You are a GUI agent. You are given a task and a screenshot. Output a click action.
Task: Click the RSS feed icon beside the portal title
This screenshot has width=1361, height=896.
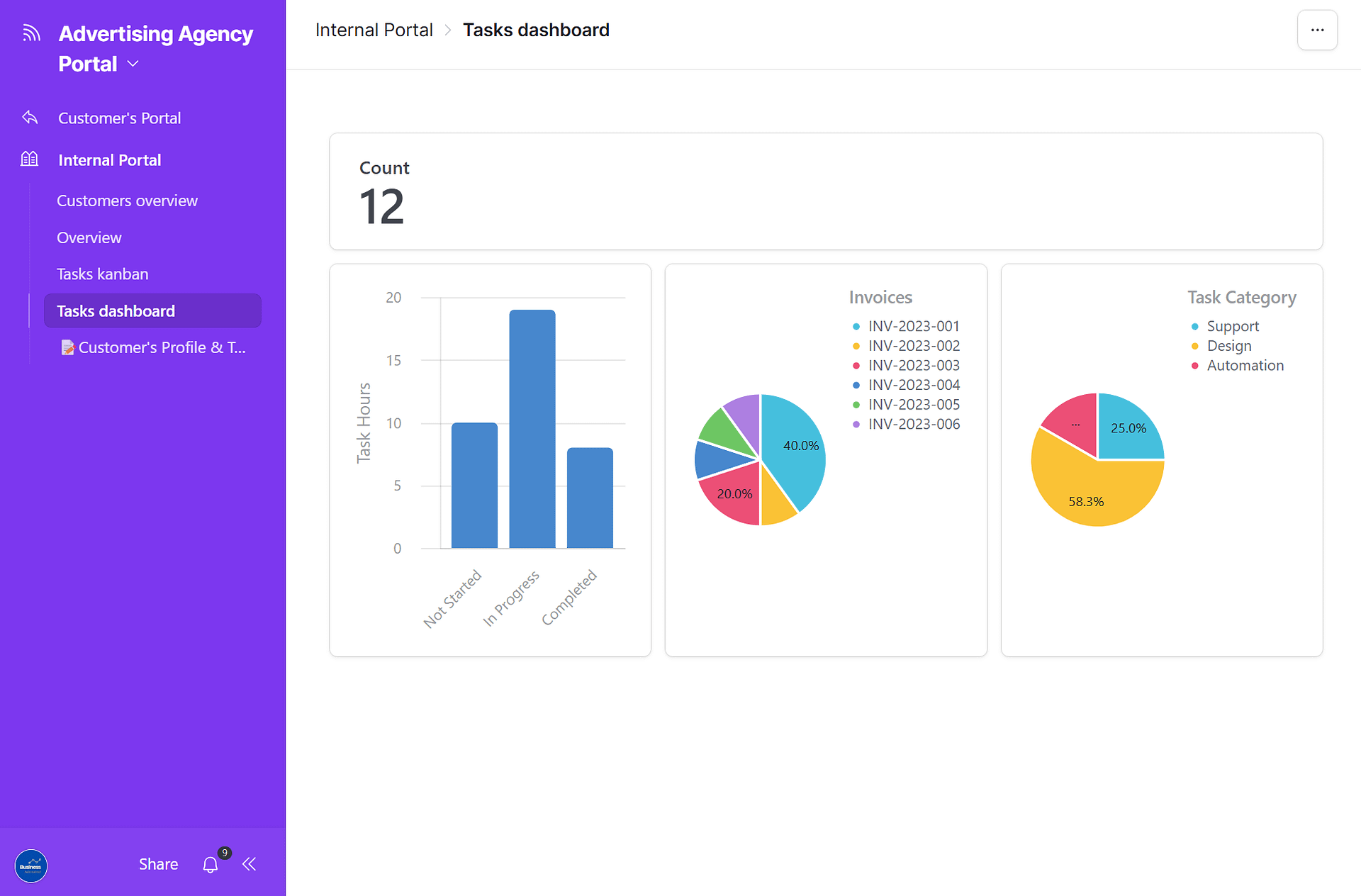point(31,33)
